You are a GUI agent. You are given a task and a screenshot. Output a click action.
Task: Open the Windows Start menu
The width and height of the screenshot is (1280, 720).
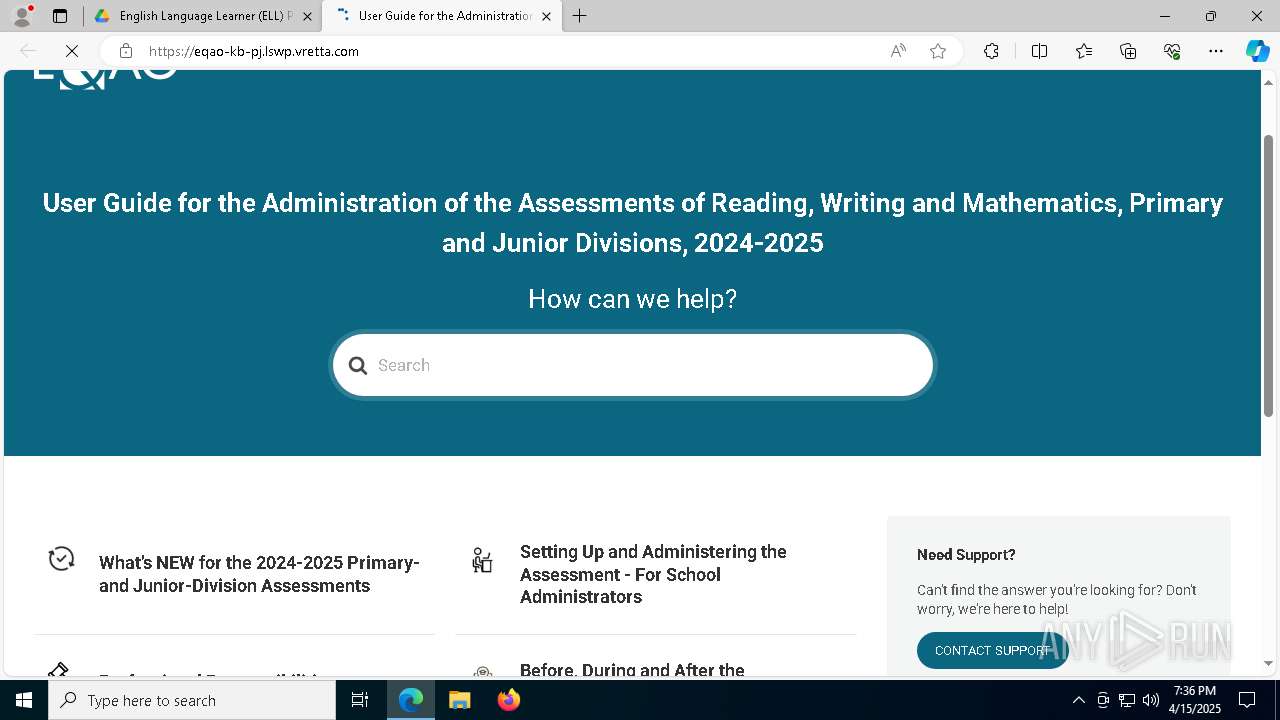pos(24,700)
